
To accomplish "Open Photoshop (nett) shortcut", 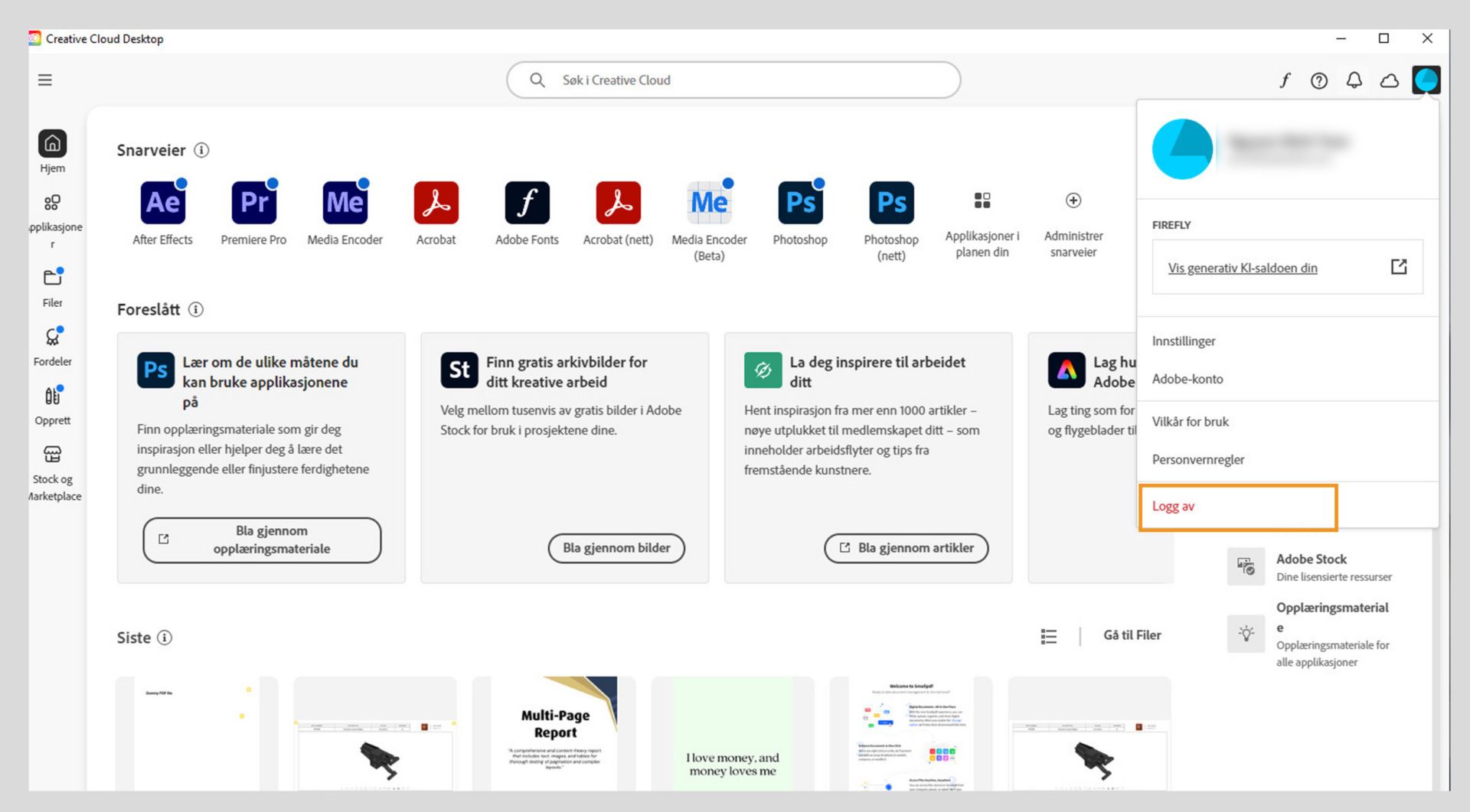I will coord(891,204).
